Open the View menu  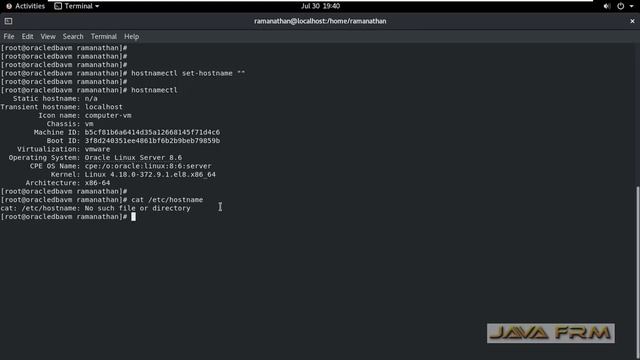click(x=48, y=36)
